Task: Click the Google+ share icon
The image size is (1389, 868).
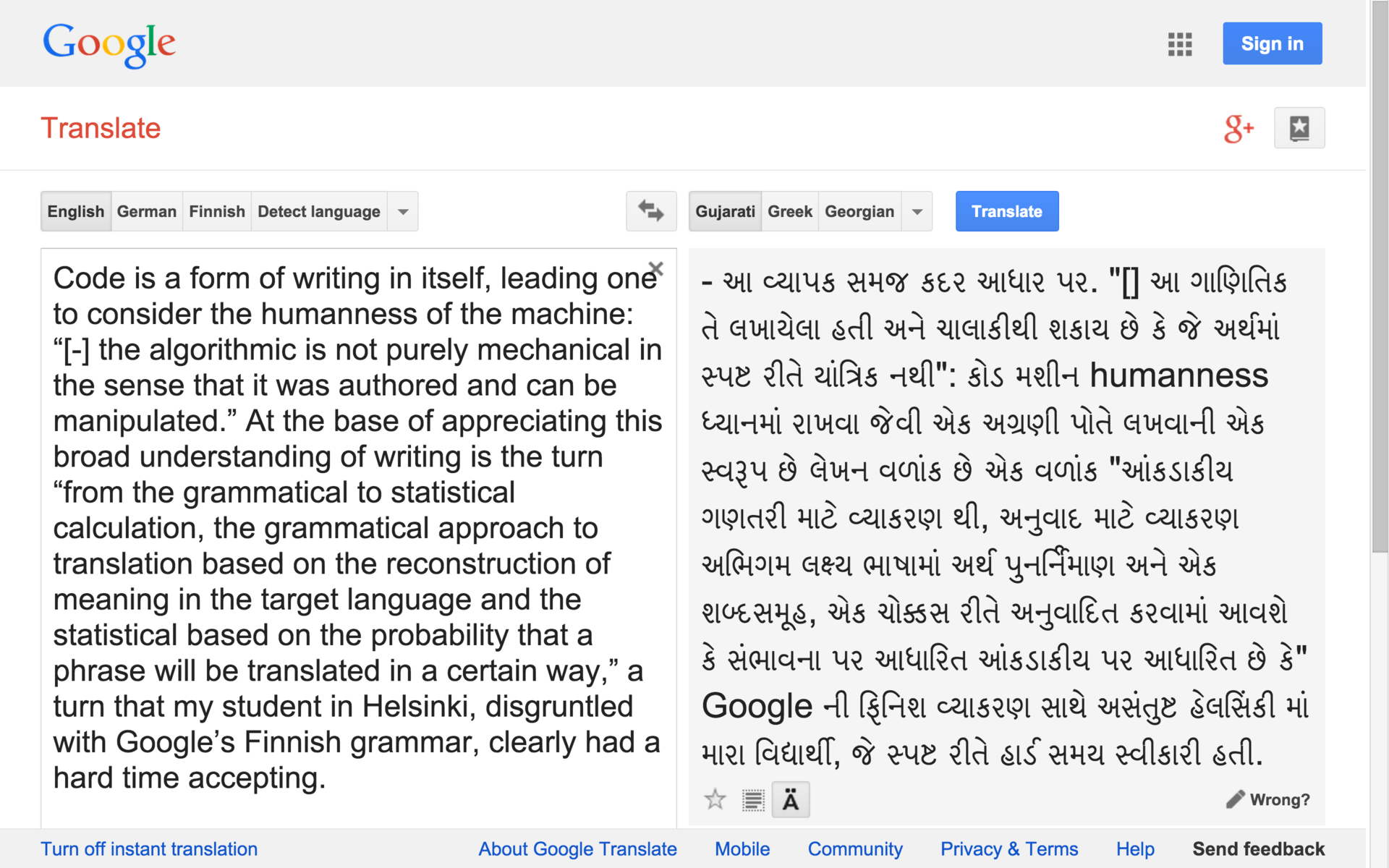Action: [1238, 129]
